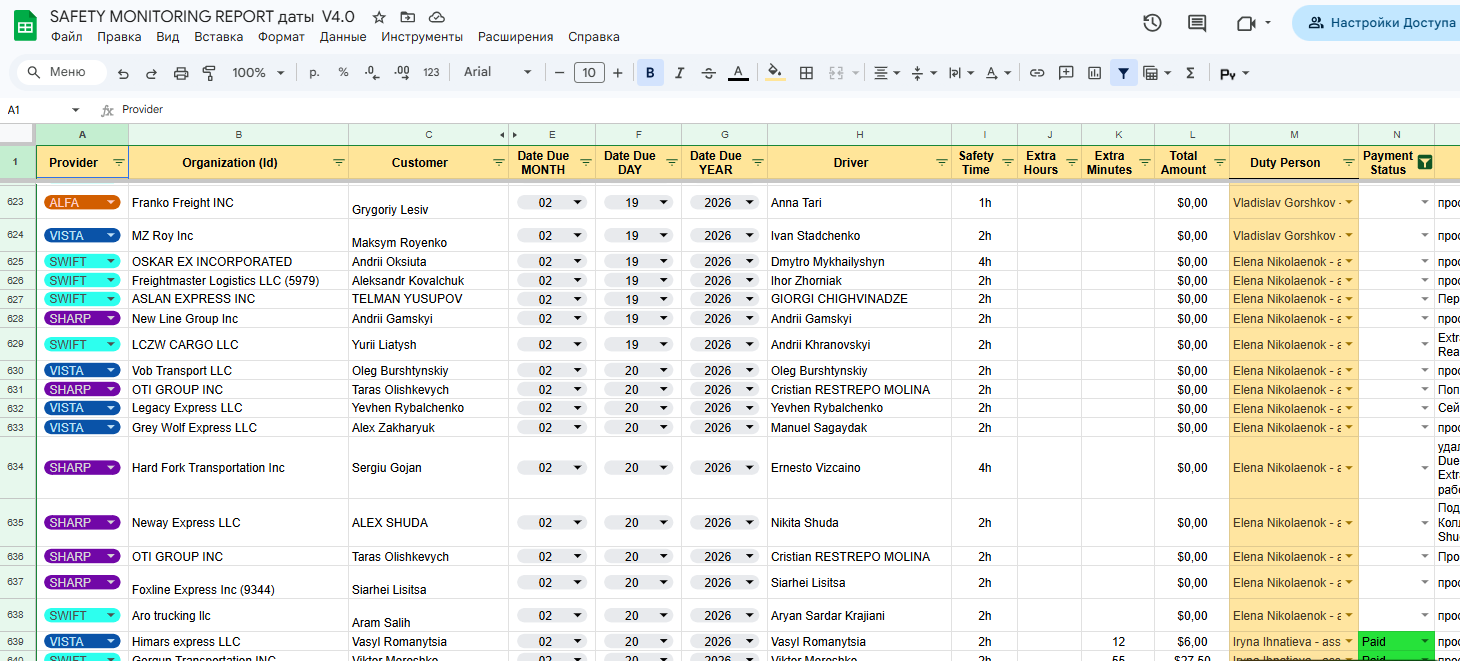Insert a chart
The height and width of the screenshot is (661, 1460).
point(1095,73)
